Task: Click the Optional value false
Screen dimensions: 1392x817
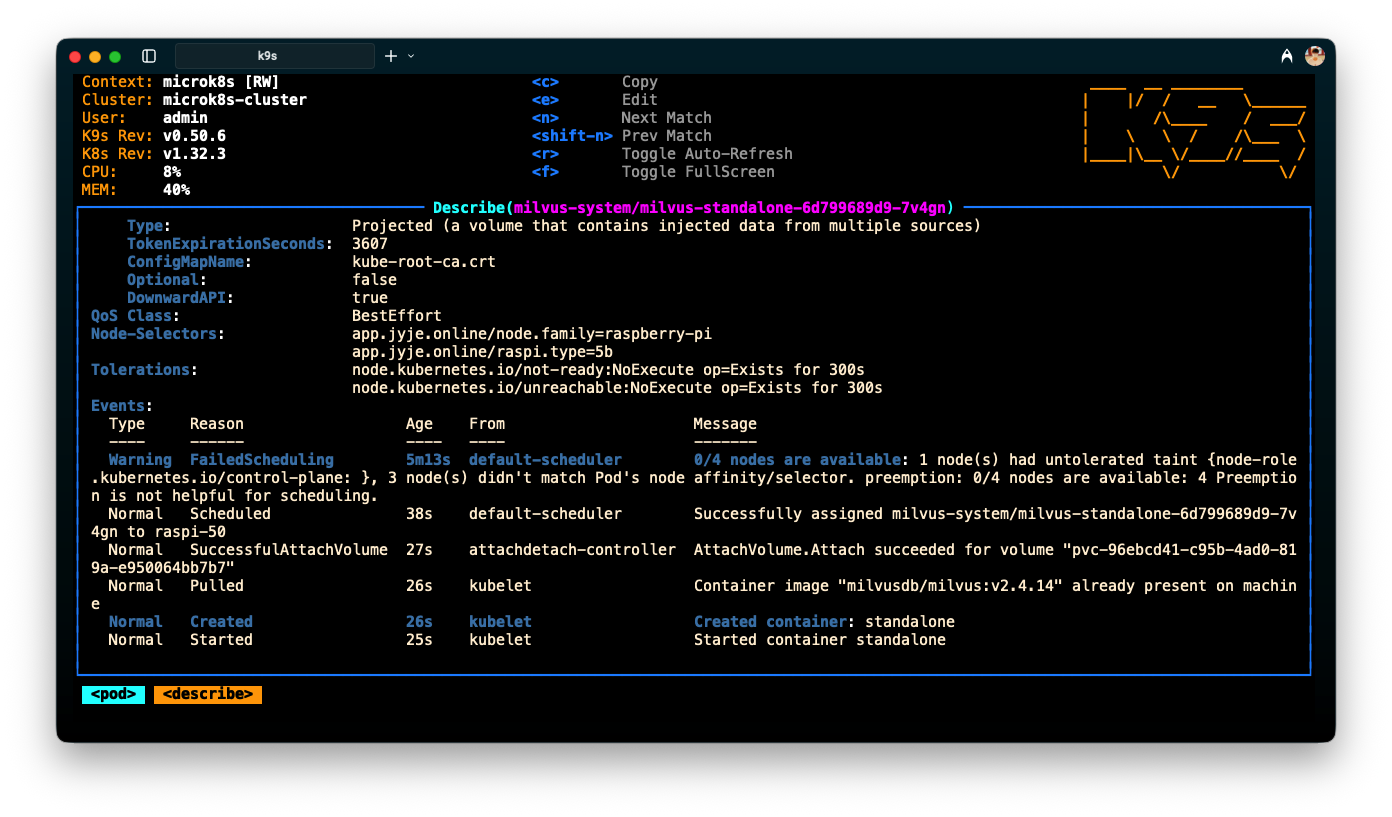Action: [374, 280]
